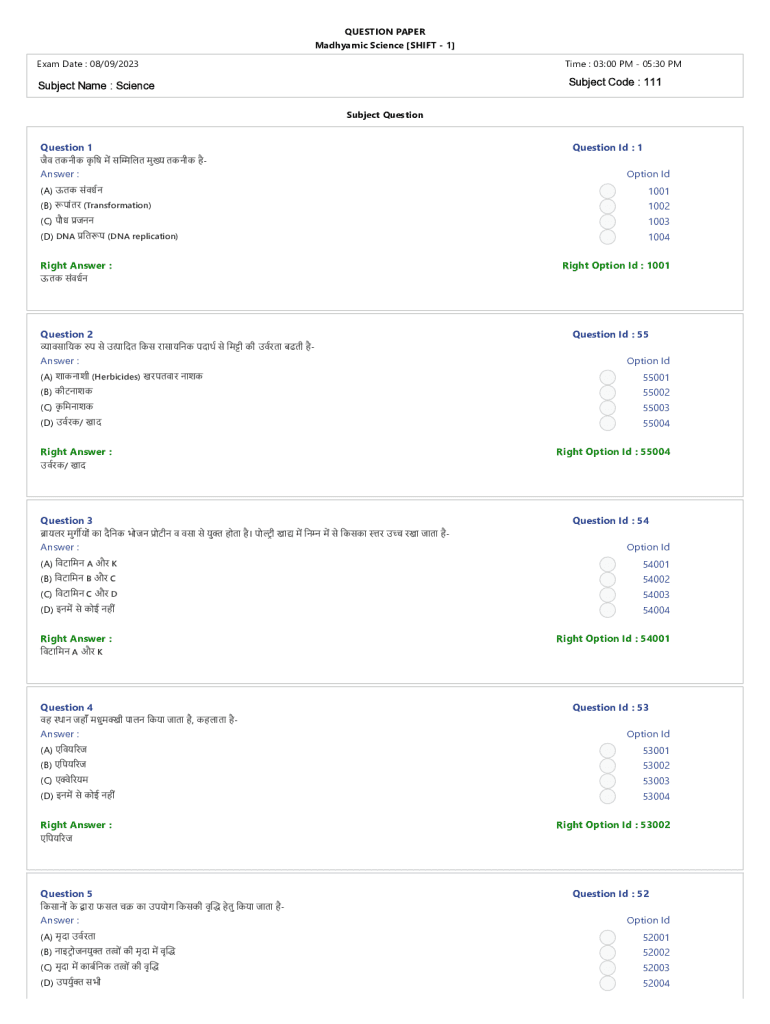
Task: Select radio button for option 54001
Action: (x=607, y=564)
